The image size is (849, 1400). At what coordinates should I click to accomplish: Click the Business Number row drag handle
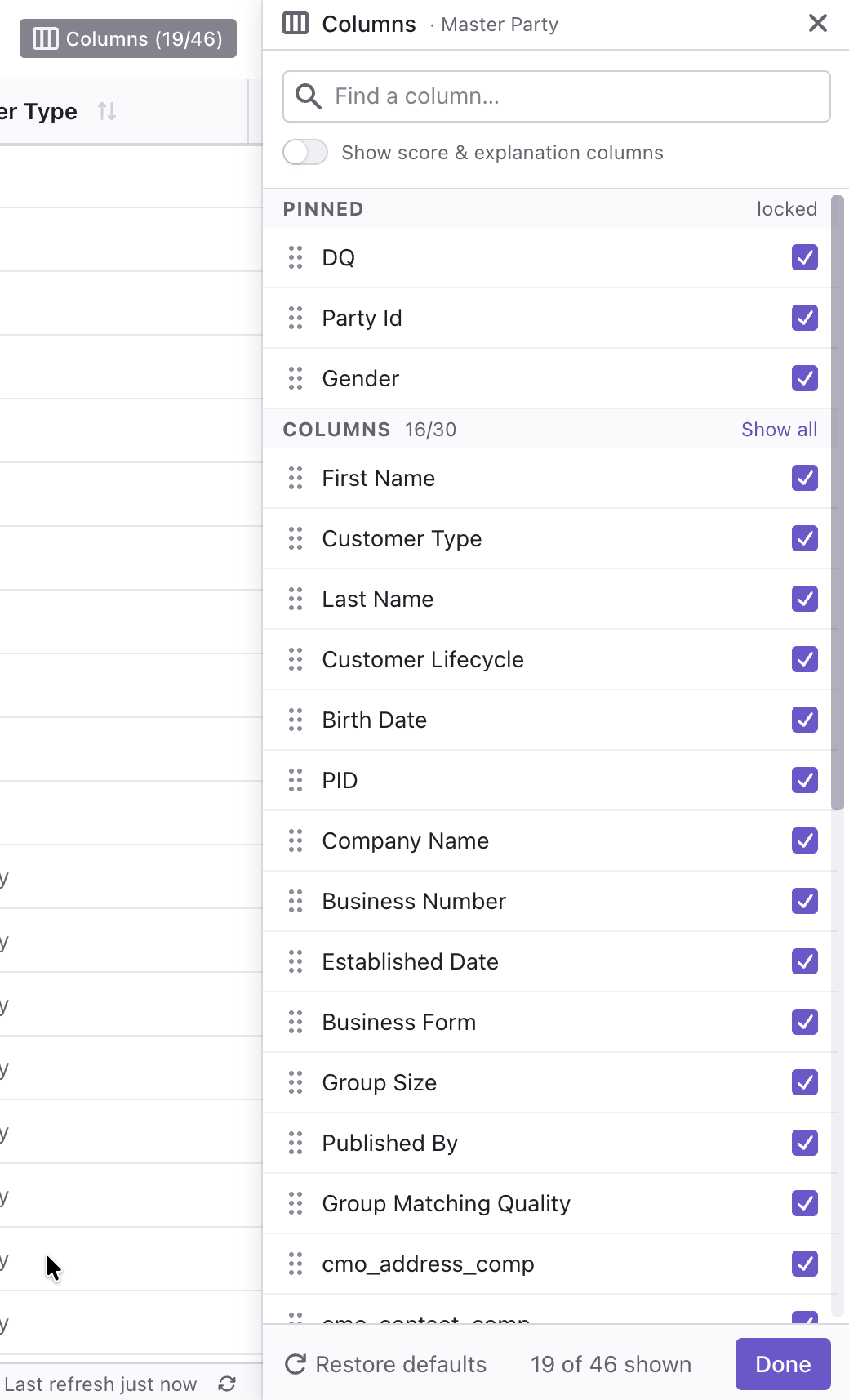point(296,901)
